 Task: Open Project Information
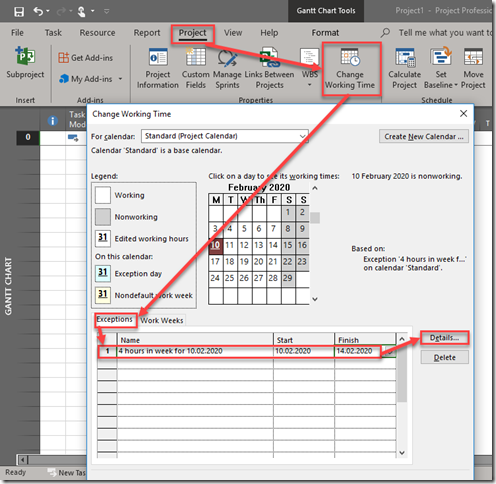point(158,68)
